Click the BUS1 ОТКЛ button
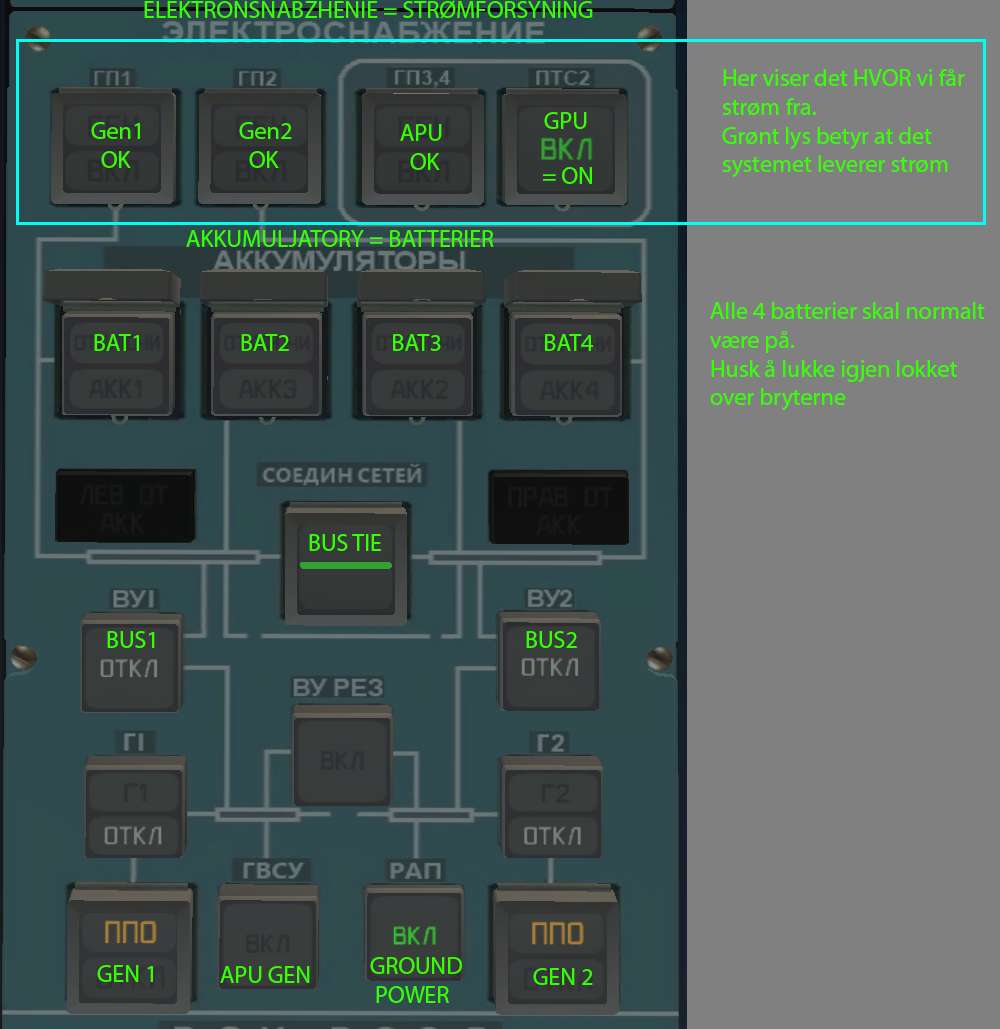This screenshot has height=1029, width=1000. [133, 660]
